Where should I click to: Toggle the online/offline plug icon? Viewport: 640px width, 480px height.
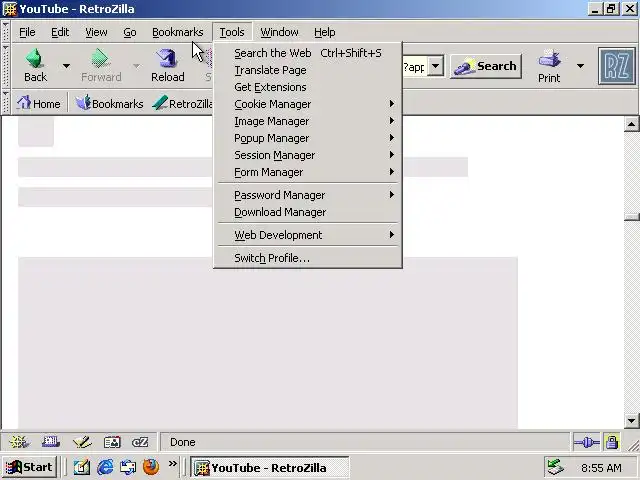tap(586, 442)
